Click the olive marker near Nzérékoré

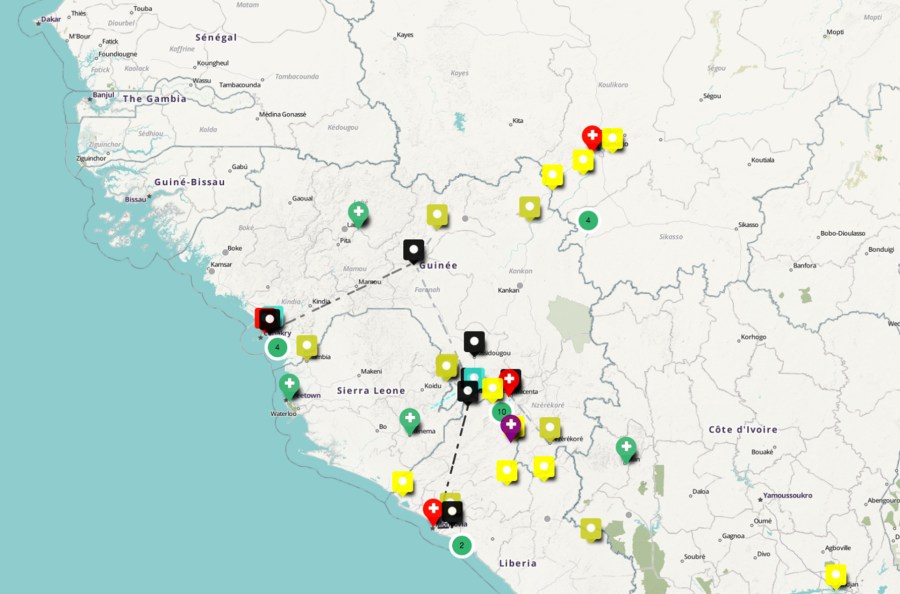tap(550, 429)
